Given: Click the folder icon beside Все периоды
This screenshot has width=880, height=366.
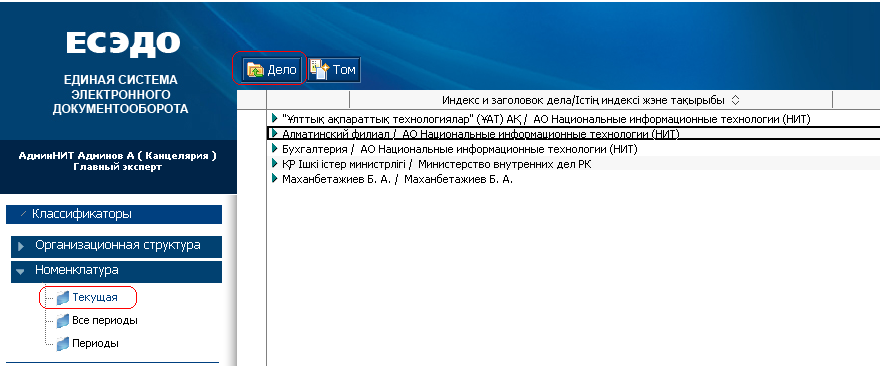Looking at the screenshot, I should pyautogui.click(x=63, y=321).
